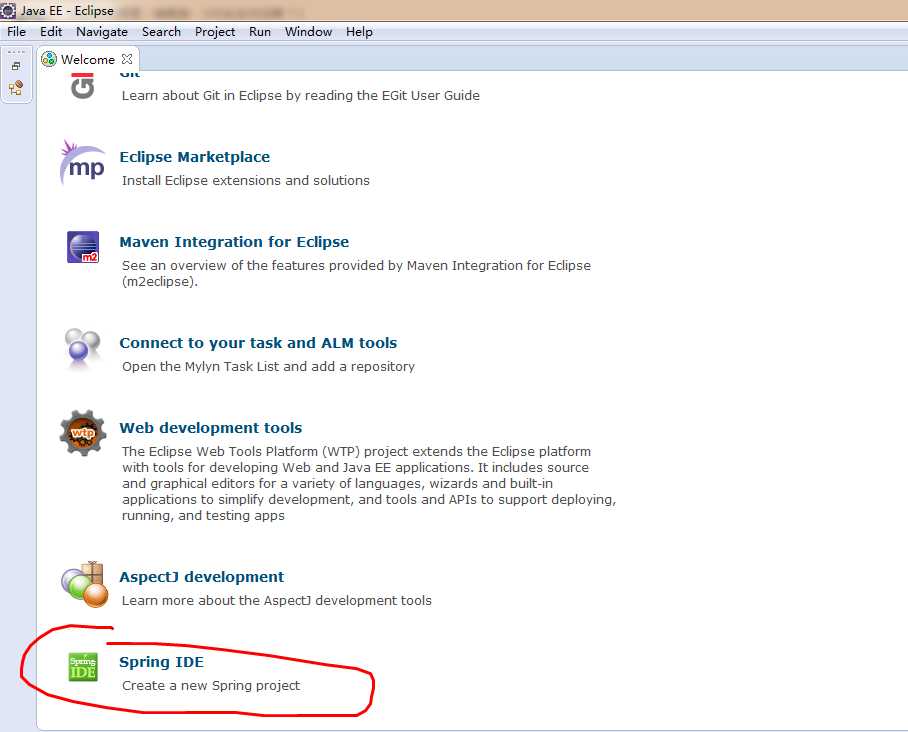Click 'Learn about Git in Eclipse' description text

coord(301,96)
